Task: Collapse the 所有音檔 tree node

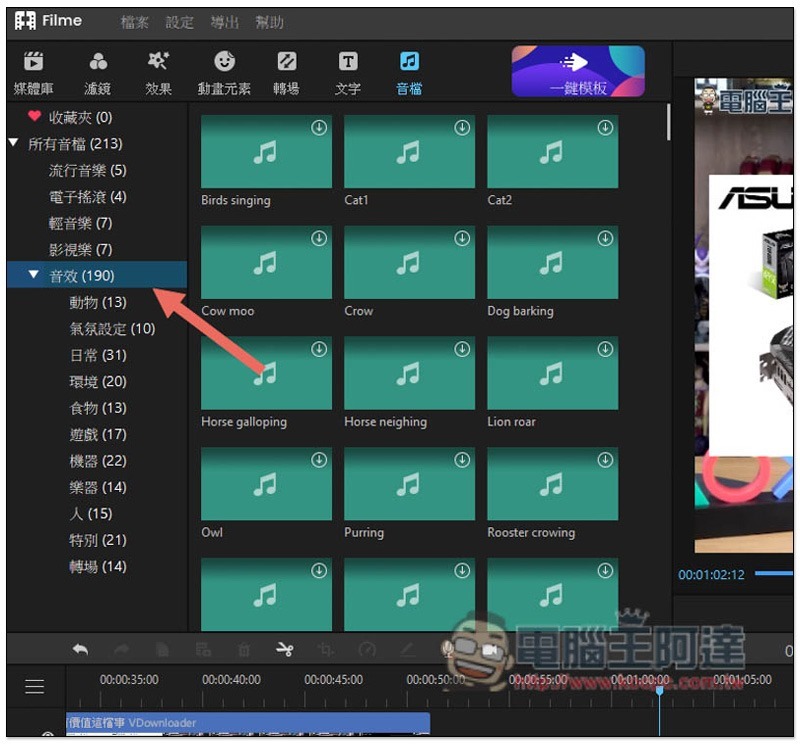Action: click(13, 144)
